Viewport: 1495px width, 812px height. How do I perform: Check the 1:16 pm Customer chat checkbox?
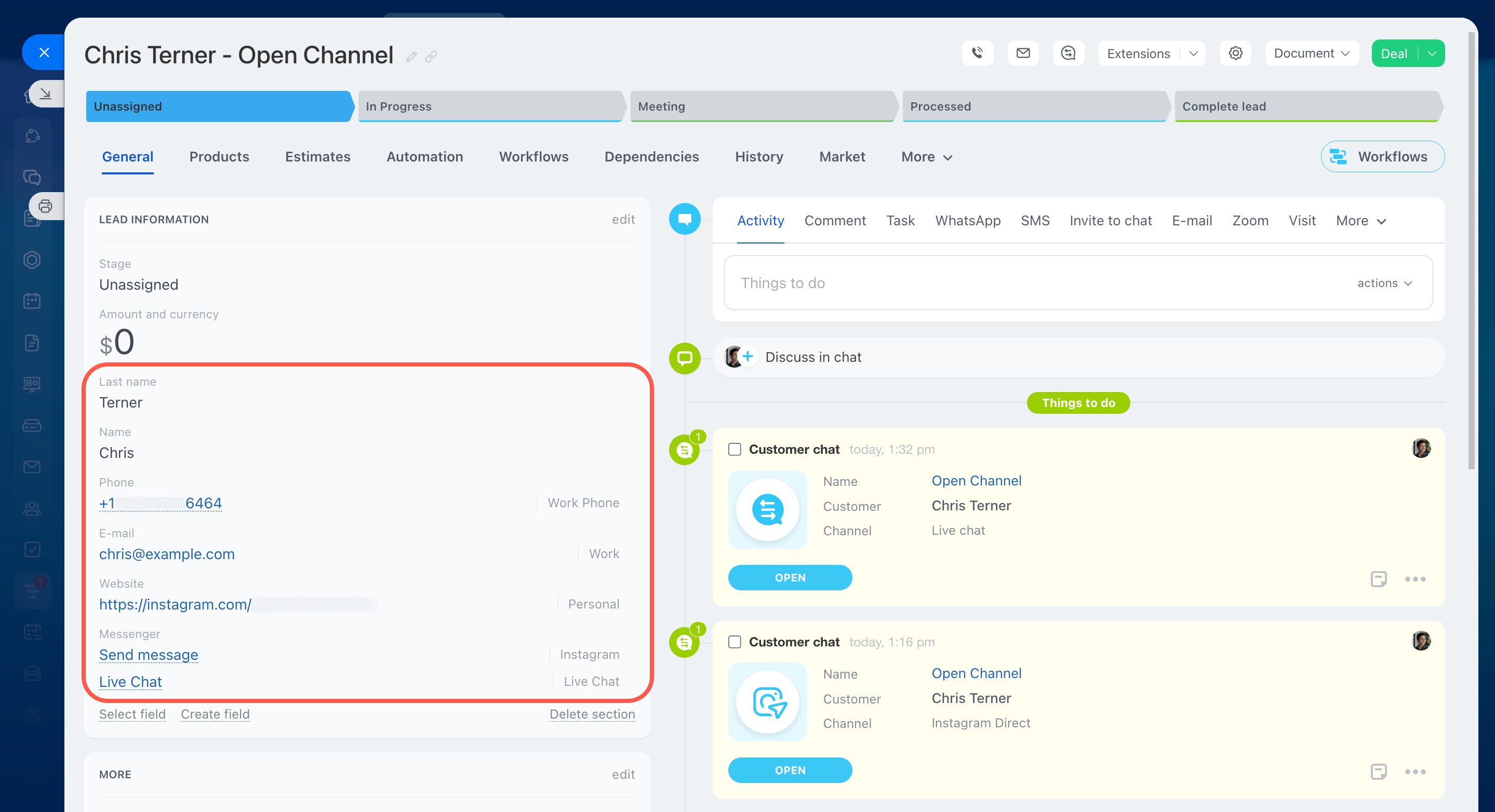[x=735, y=642]
